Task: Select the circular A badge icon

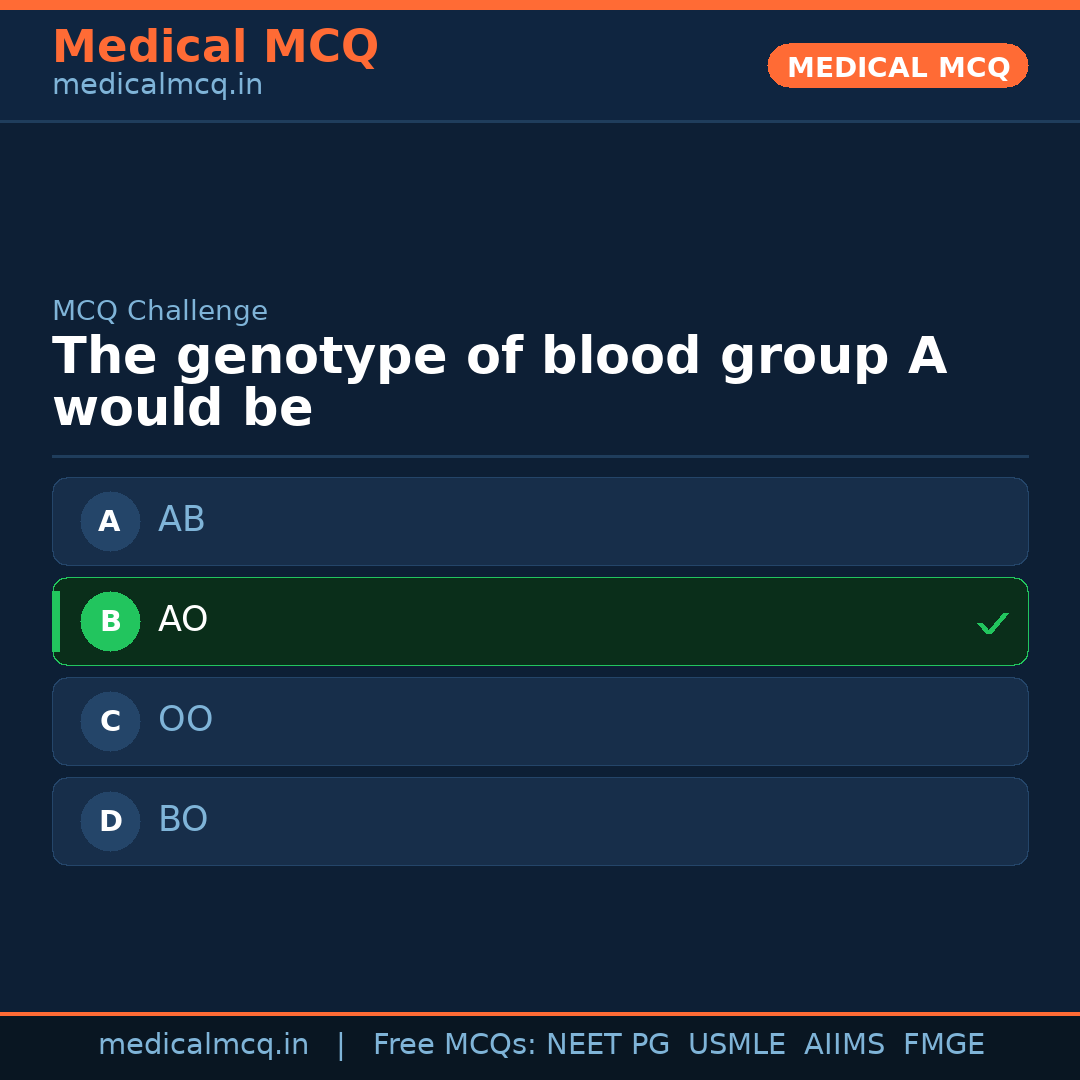Action: coord(110,521)
